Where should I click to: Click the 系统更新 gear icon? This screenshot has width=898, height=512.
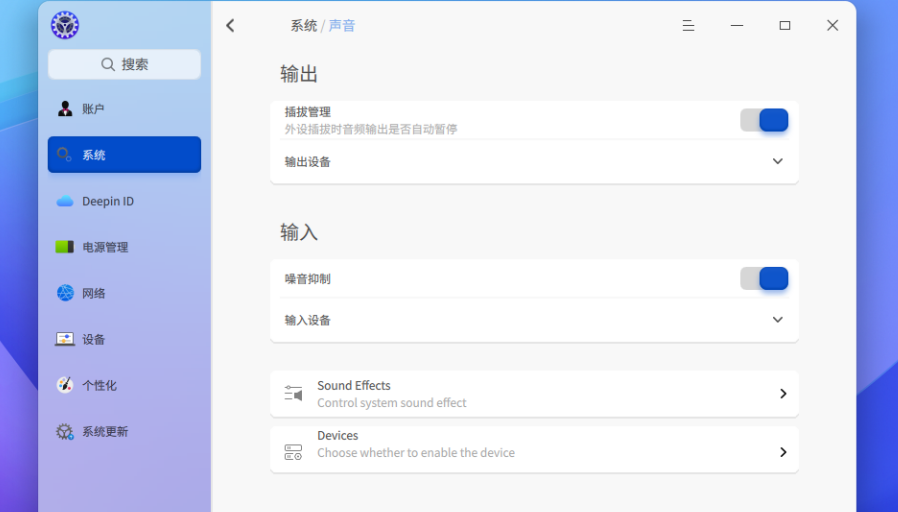(65, 431)
